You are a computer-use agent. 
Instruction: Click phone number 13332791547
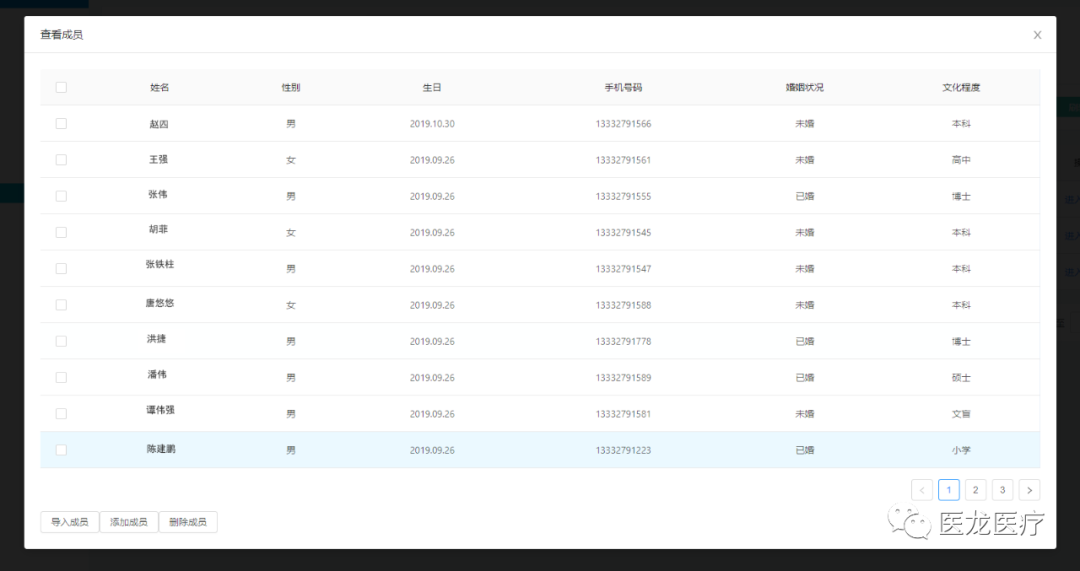point(623,269)
